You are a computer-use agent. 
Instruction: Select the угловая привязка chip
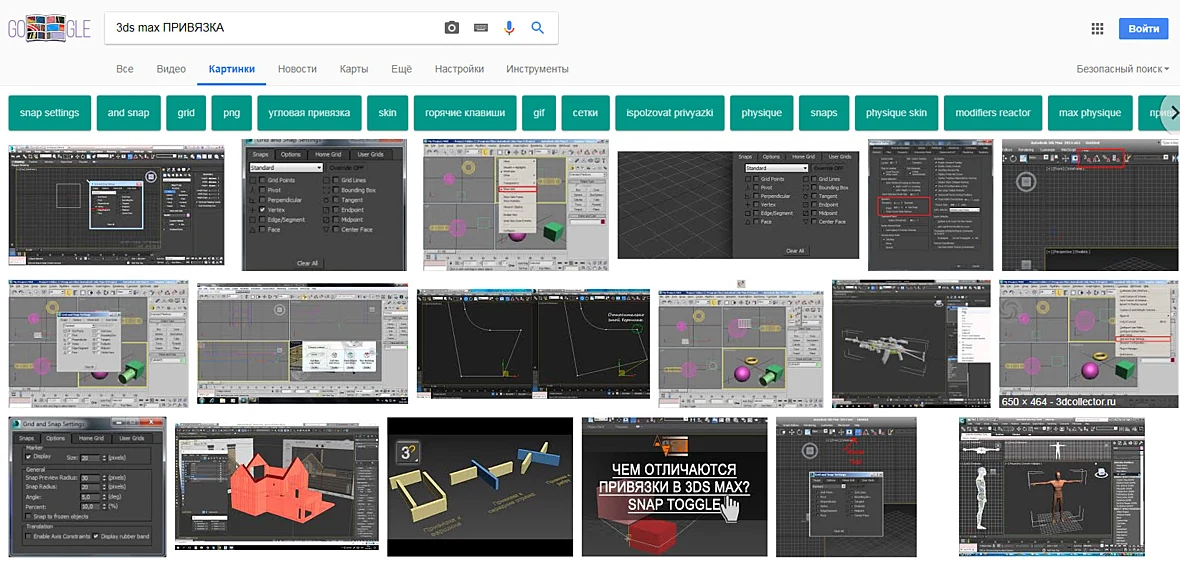pos(309,113)
